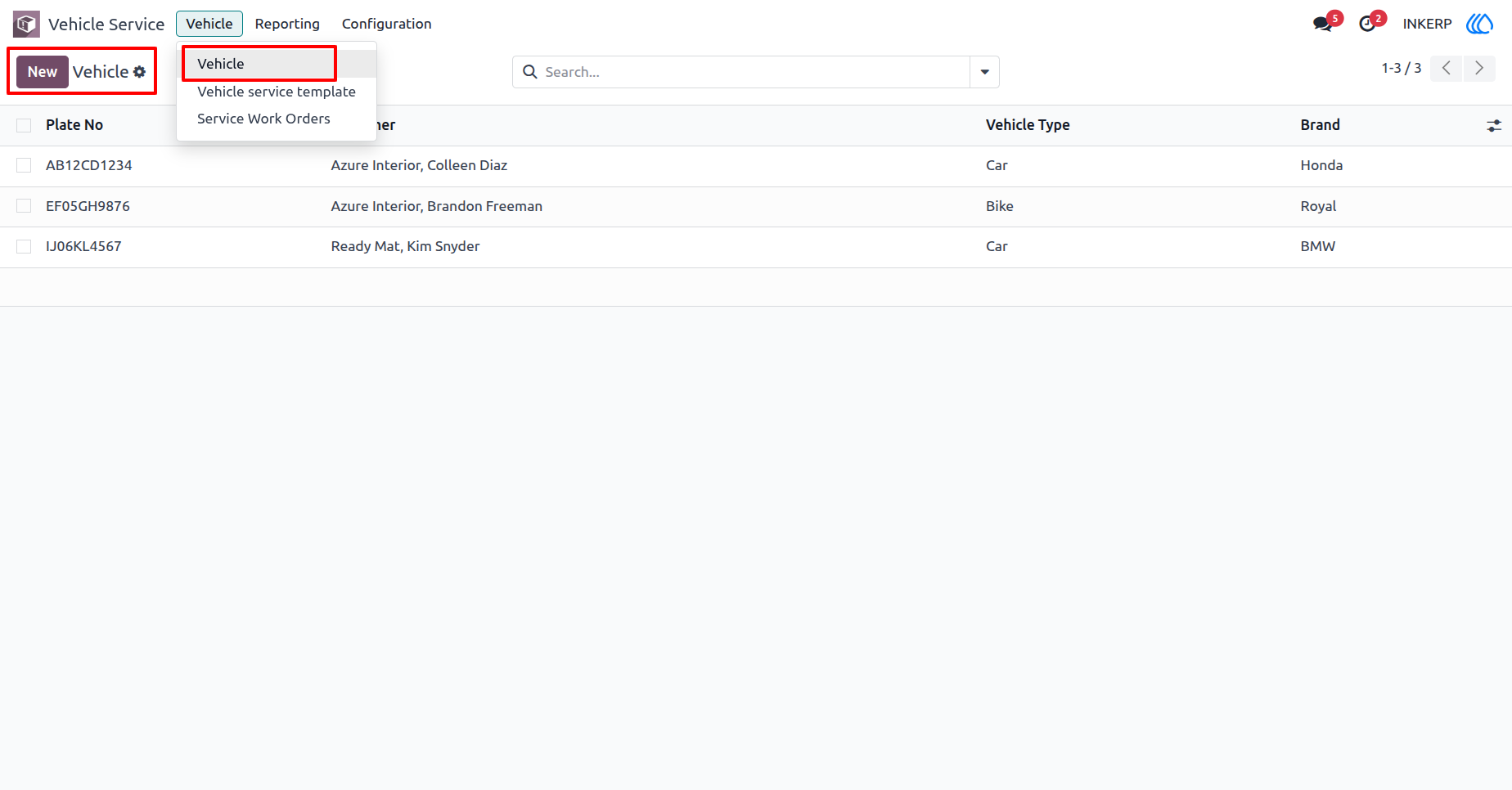Image resolution: width=1512 pixels, height=790 pixels.
Task: Open the column options adjust icon
Action: (x=1494, y=125)
